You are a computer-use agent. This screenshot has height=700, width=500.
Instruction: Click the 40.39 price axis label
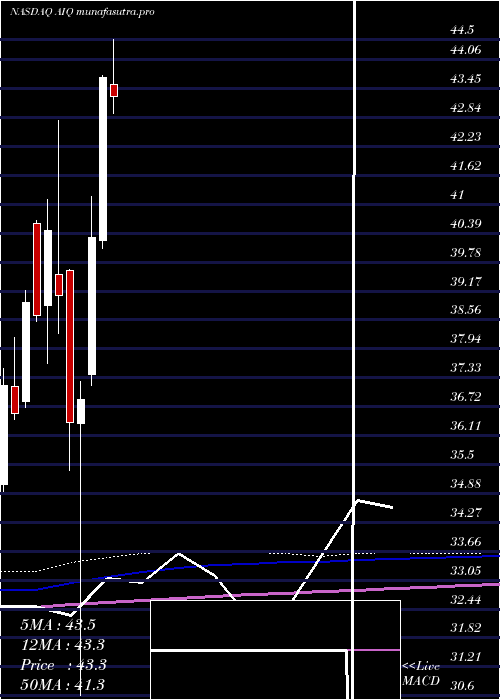(x=466, y=223)
